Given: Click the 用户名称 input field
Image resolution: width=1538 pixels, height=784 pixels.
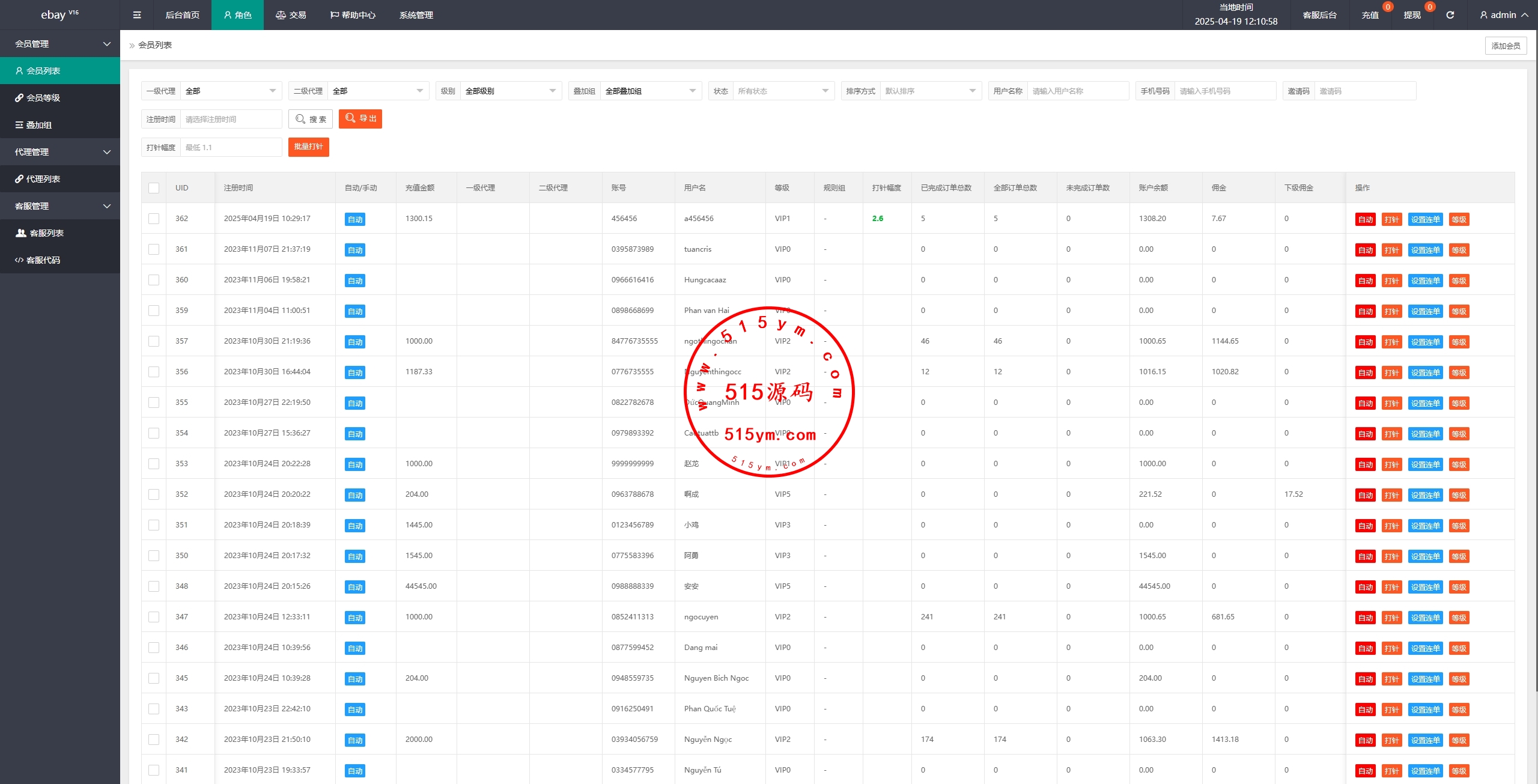Looking at the screenshot, I should click(1077, 91).
